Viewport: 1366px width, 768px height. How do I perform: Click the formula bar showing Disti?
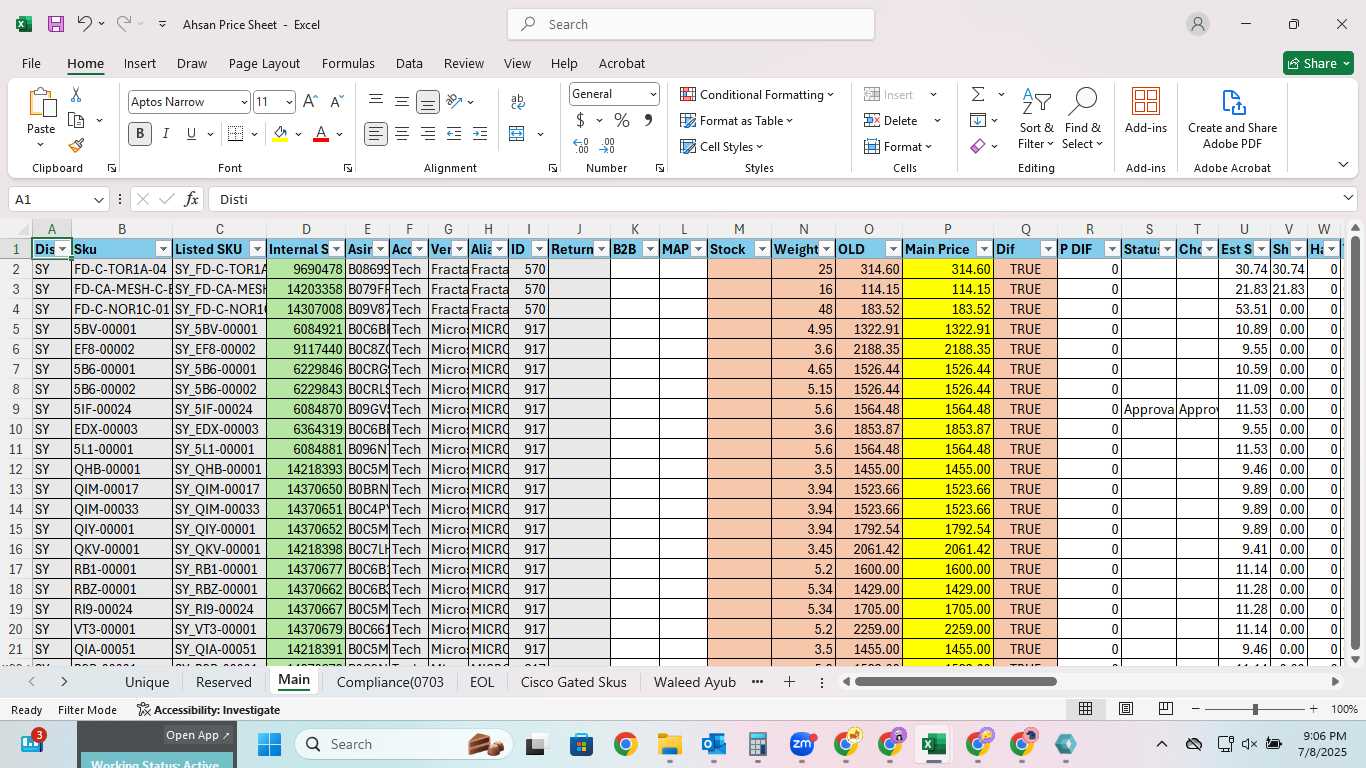[x=782, y=199]
